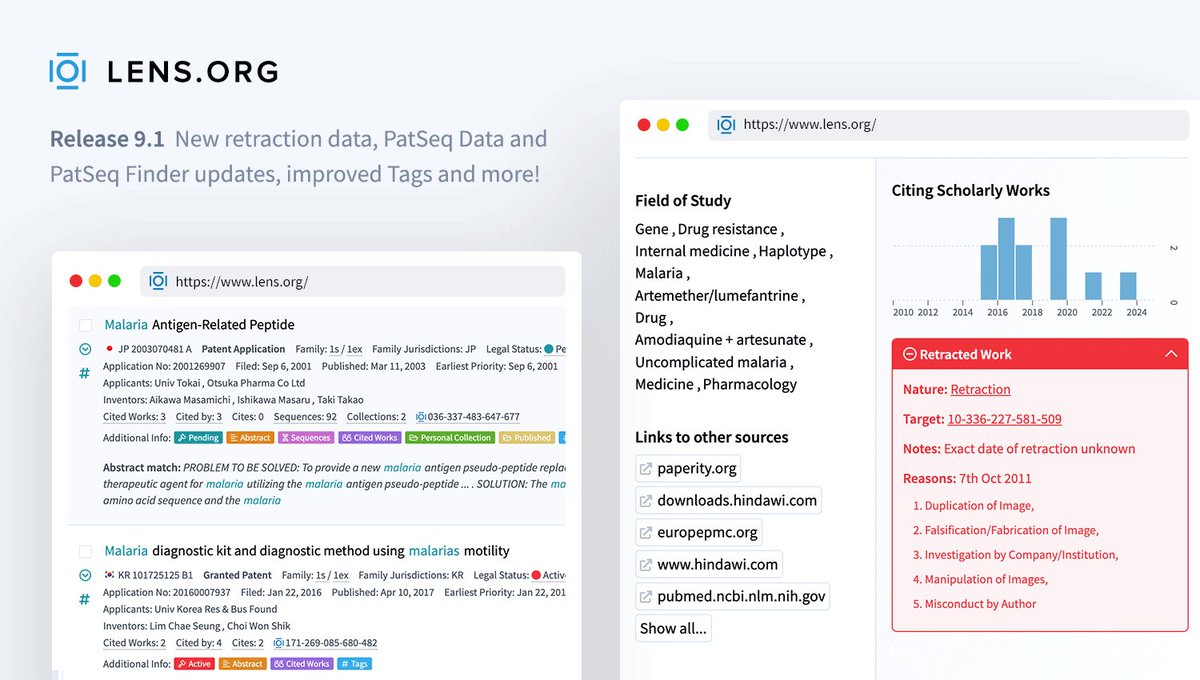
Task: Click Abstract tag on Antigen-Related Peptide record
Action: click(250, 437)
